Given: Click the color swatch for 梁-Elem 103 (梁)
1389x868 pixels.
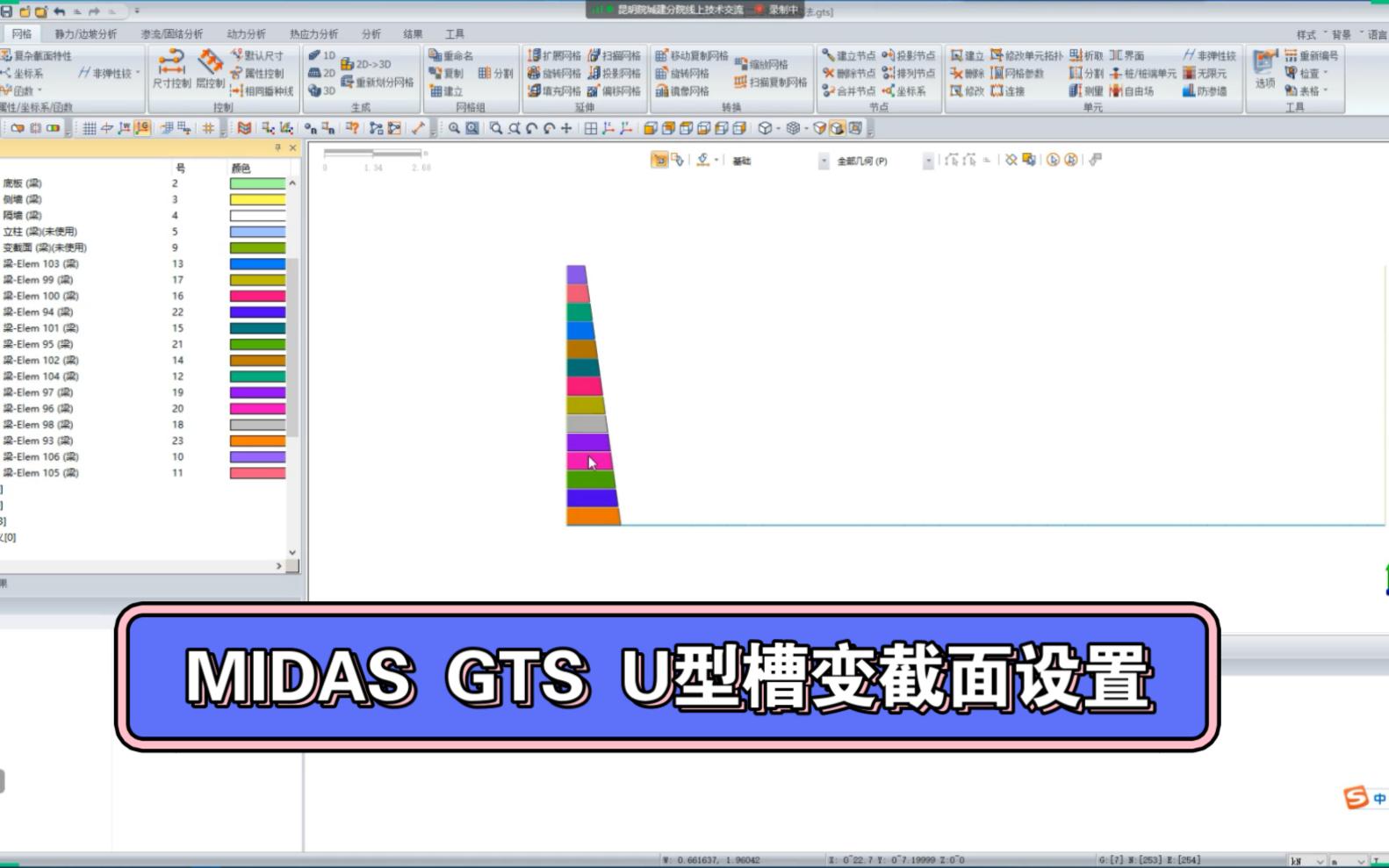Looking at the screenshot, I should [x=257, y=264].
